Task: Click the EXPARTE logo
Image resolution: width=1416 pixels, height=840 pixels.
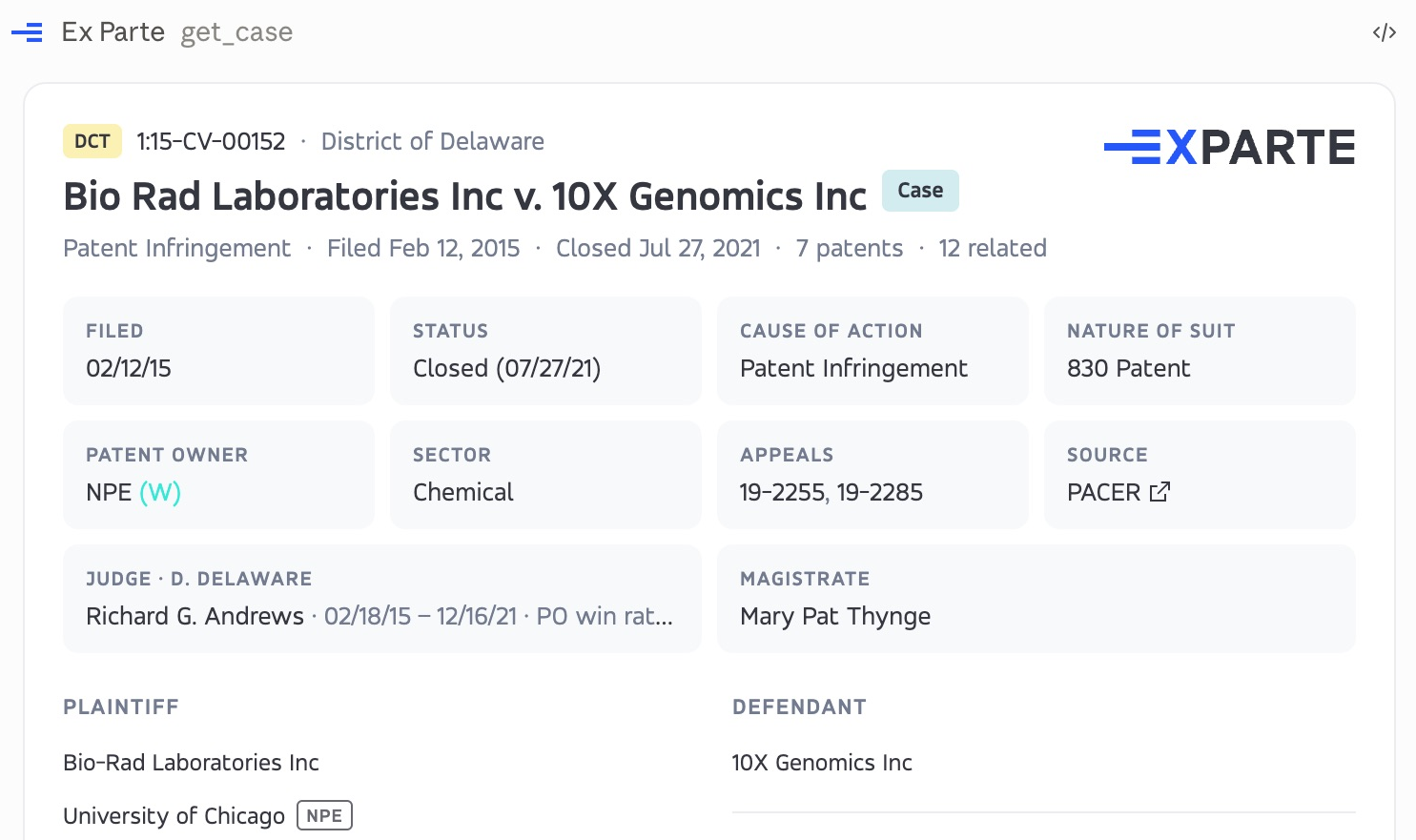Action: (x=1229, y=147)
